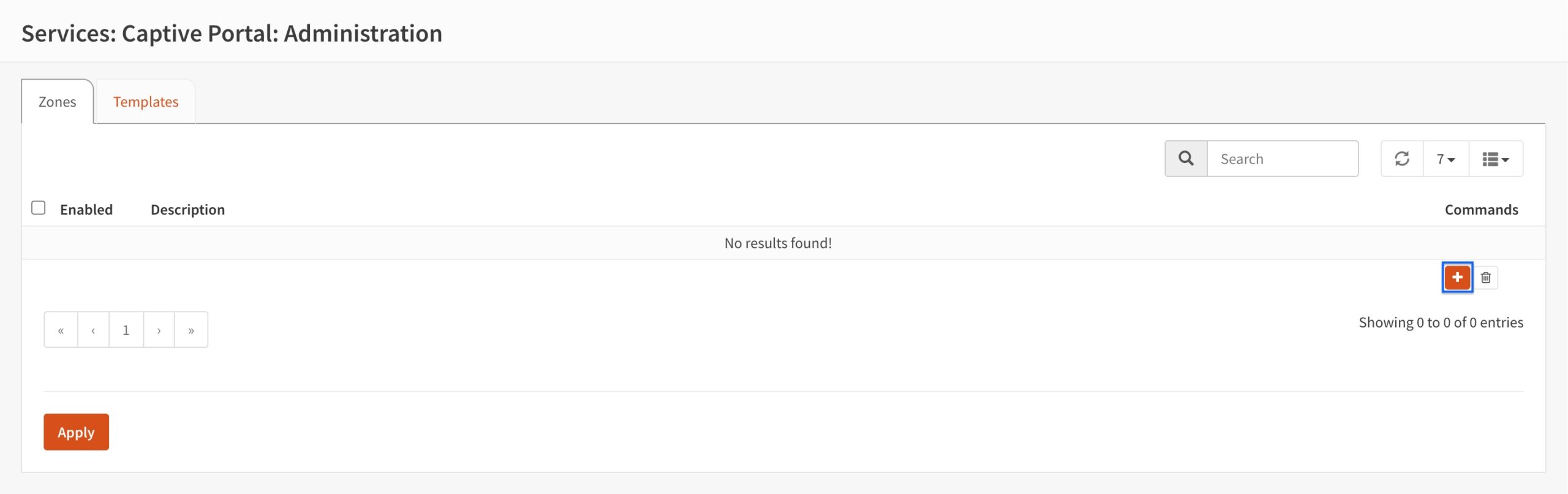Open the rows per page dropdown showing 7

pyautogui.click(x=1445, y=159)
